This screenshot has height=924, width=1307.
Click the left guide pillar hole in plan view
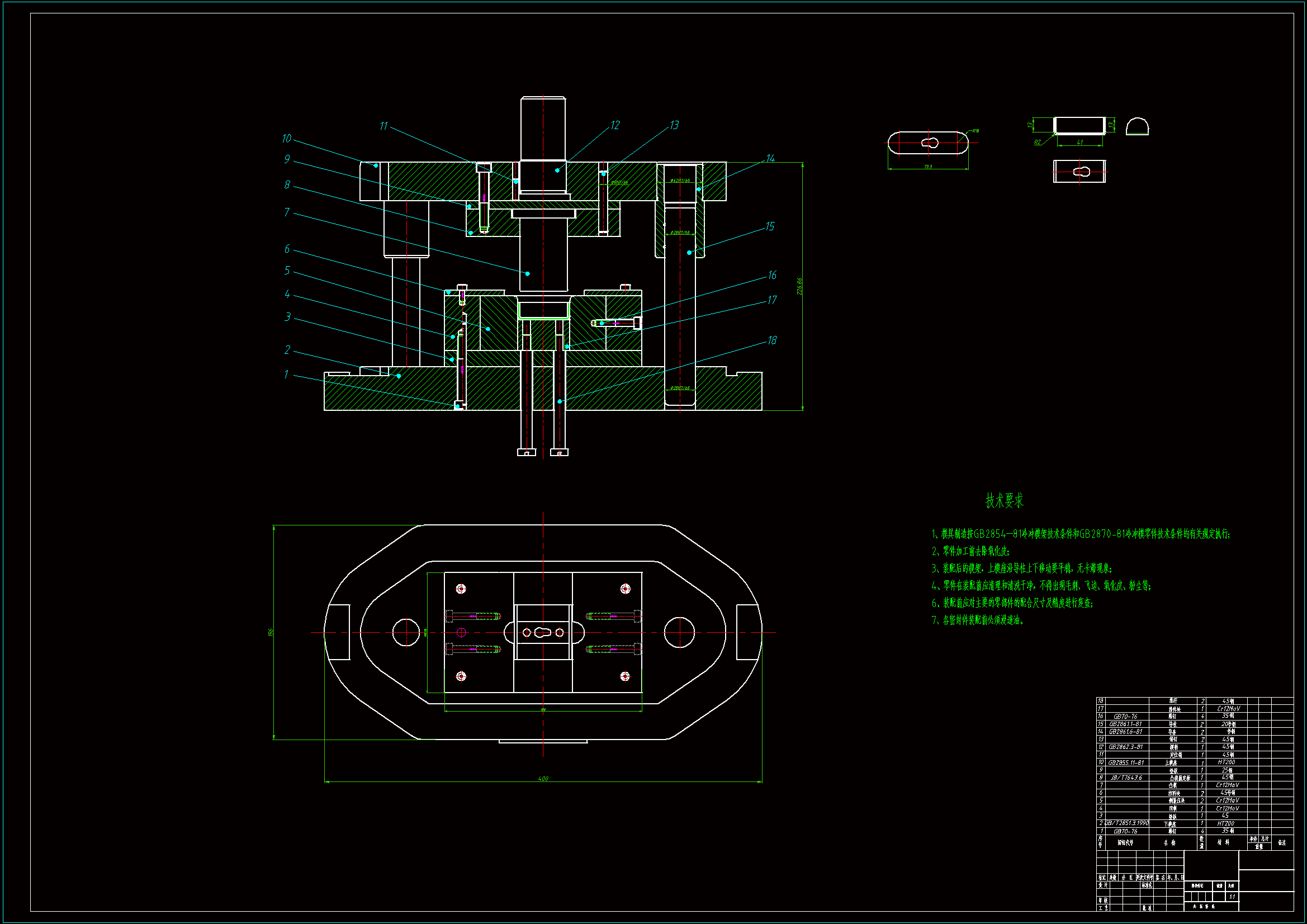click(406, 632)
